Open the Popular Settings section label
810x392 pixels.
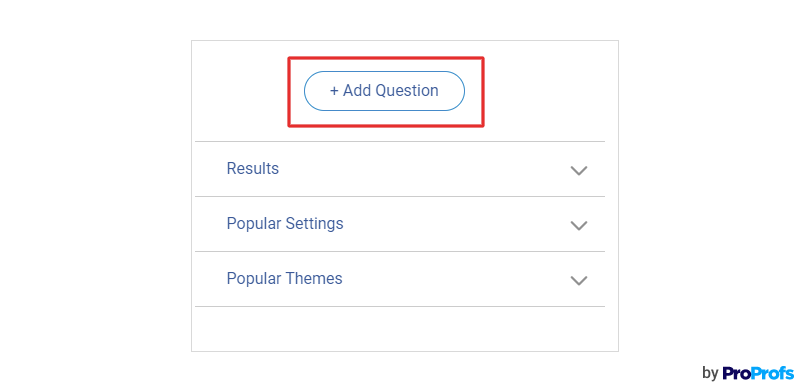(x=285, y=224)
